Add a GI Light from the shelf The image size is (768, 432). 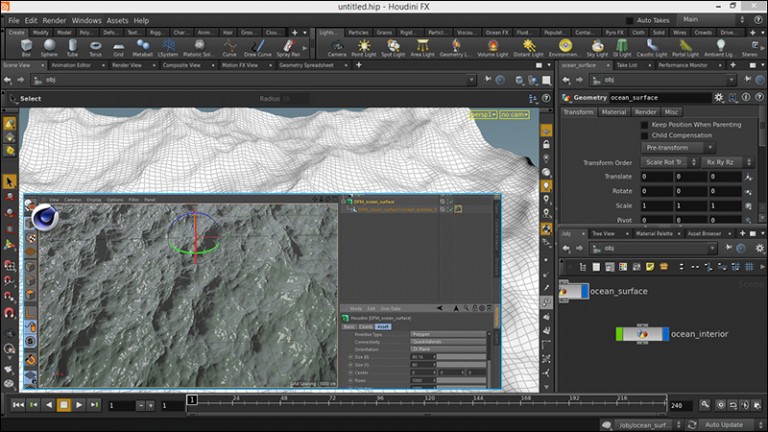622,48
